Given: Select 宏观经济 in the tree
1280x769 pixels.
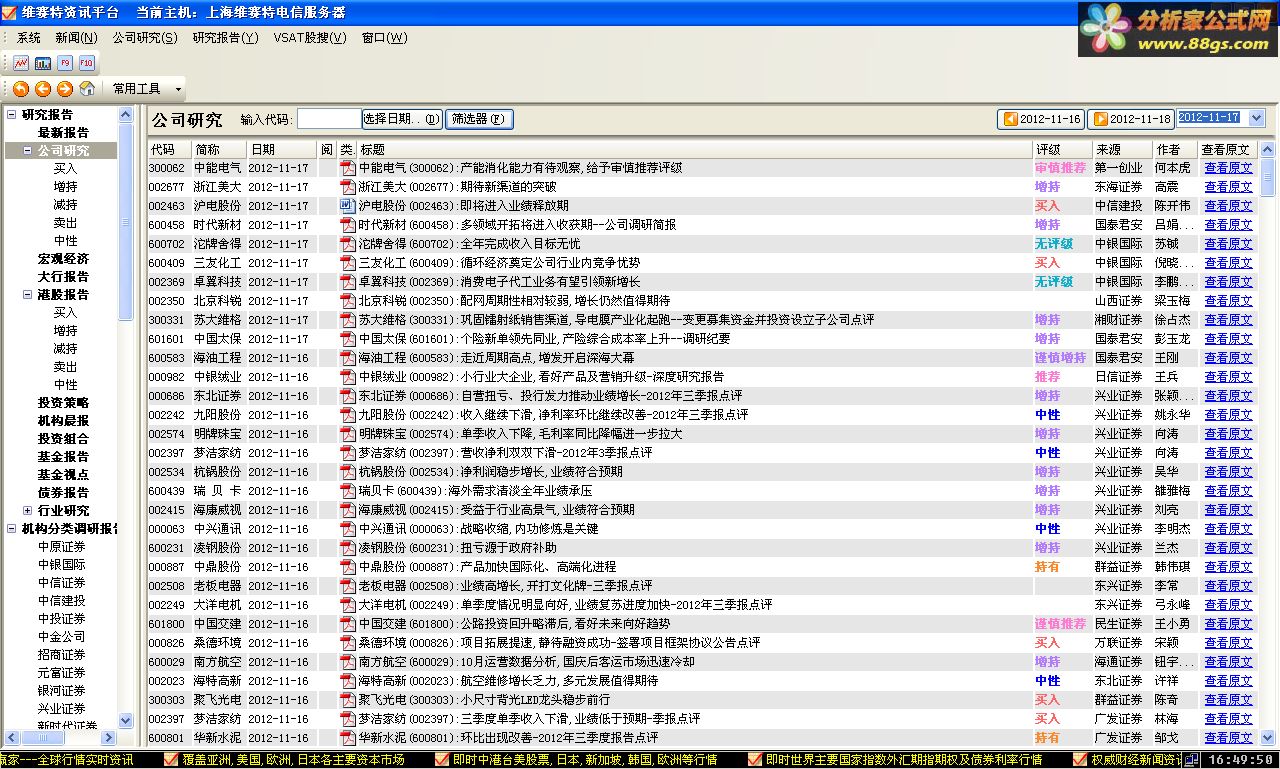Looking at the screenshot, I should [x=63, y=259].
